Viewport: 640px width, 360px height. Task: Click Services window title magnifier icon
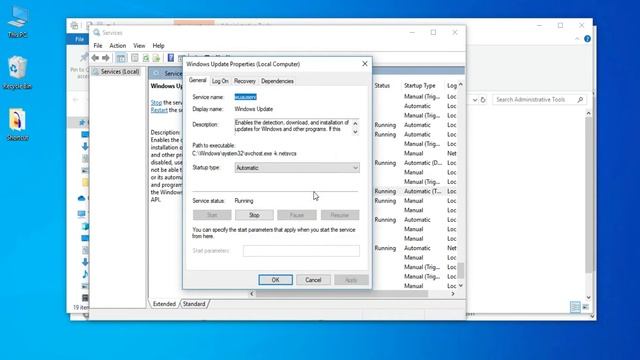coord(97,33)
